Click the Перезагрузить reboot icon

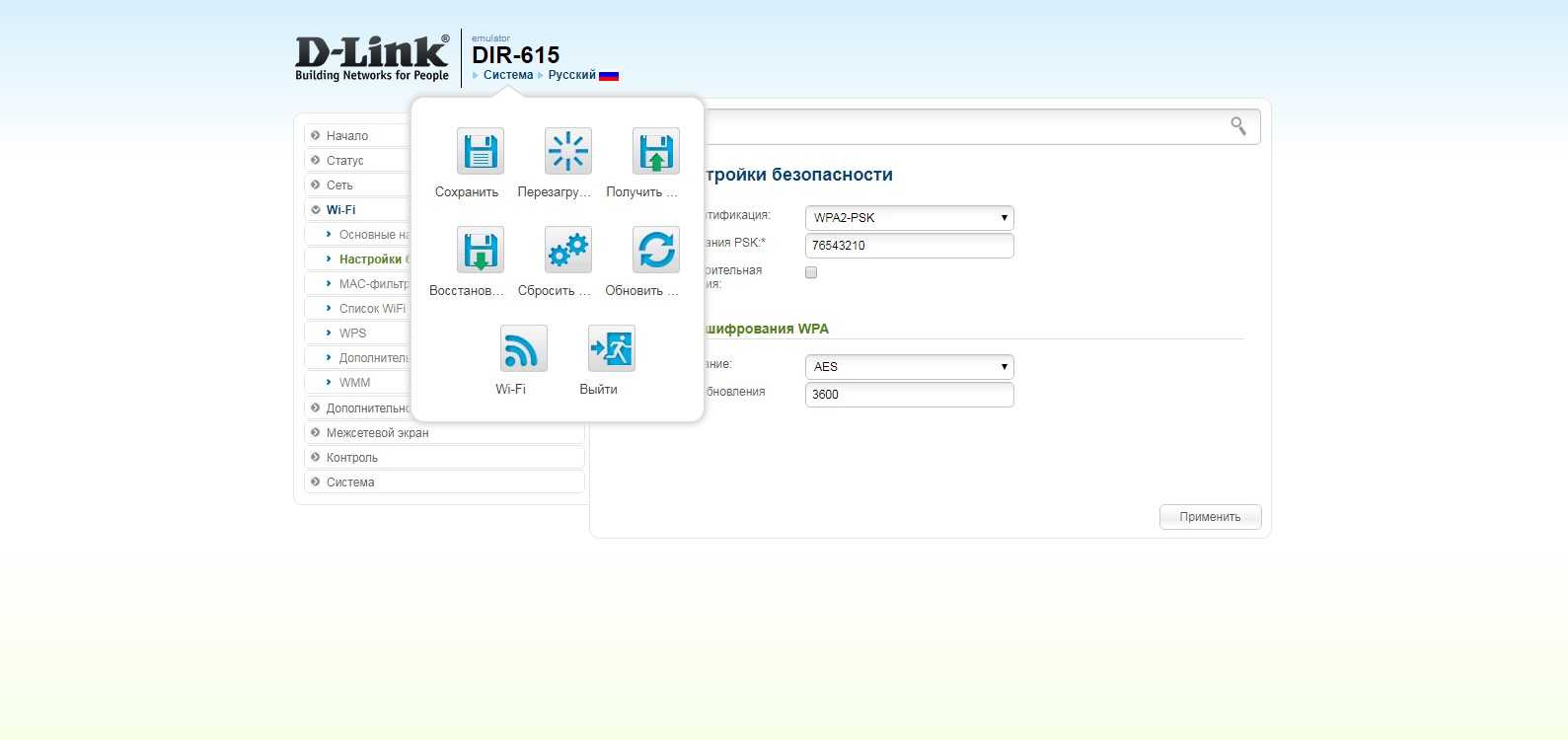567,152
